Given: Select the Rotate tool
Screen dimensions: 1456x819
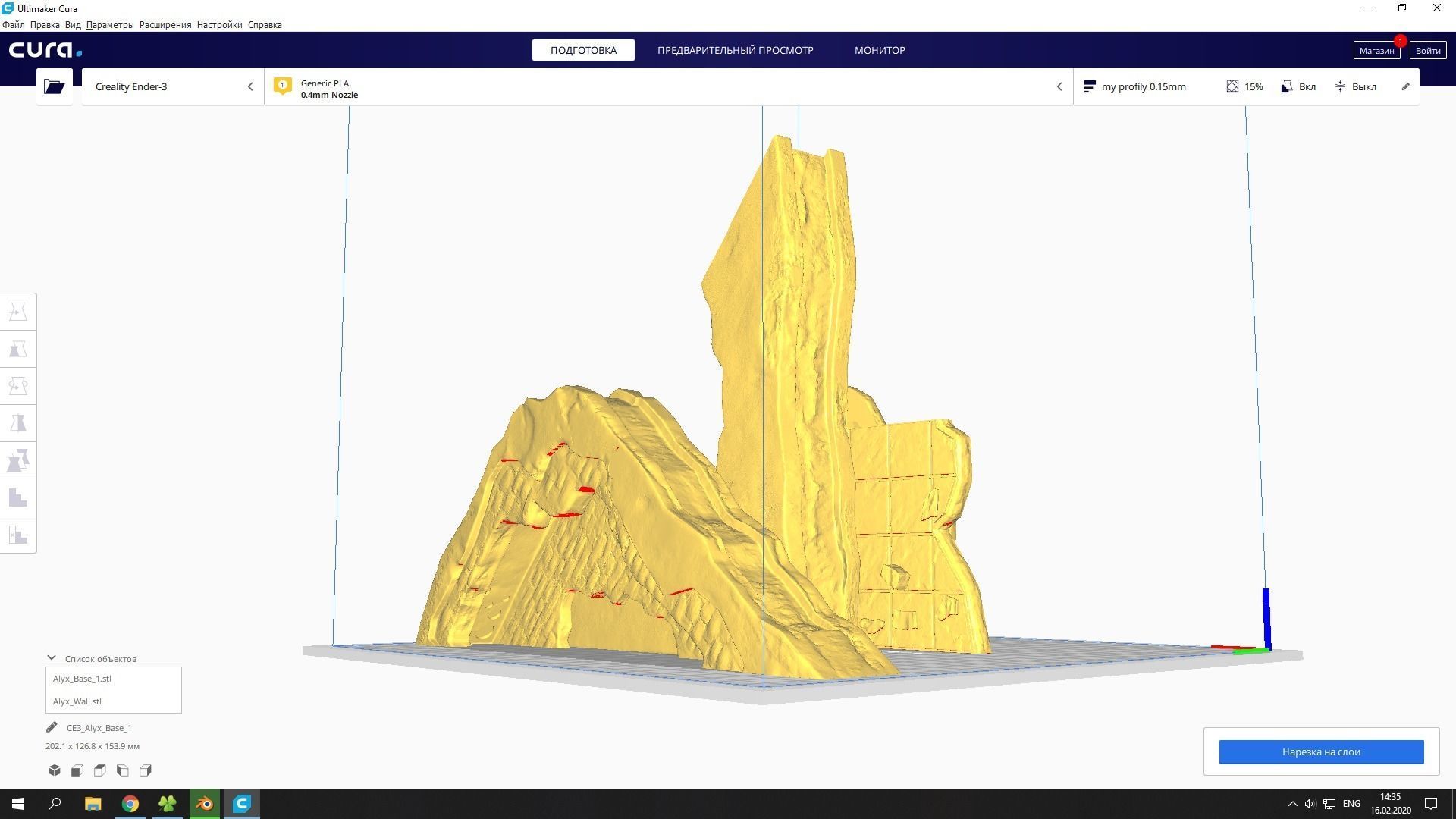Looking at the screenshot, I should pyautogui.click(x=18, y=386).
